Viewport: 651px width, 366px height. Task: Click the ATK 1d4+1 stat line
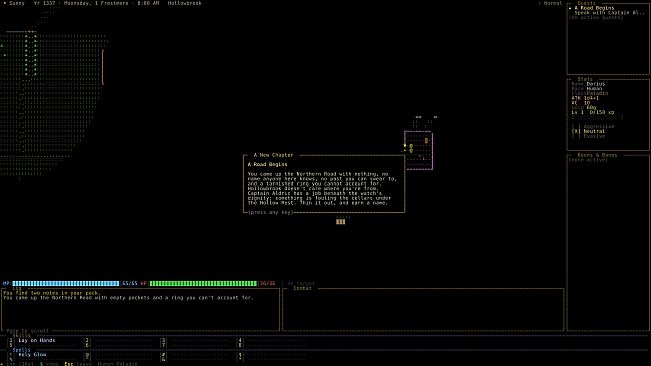coord(585,98)
